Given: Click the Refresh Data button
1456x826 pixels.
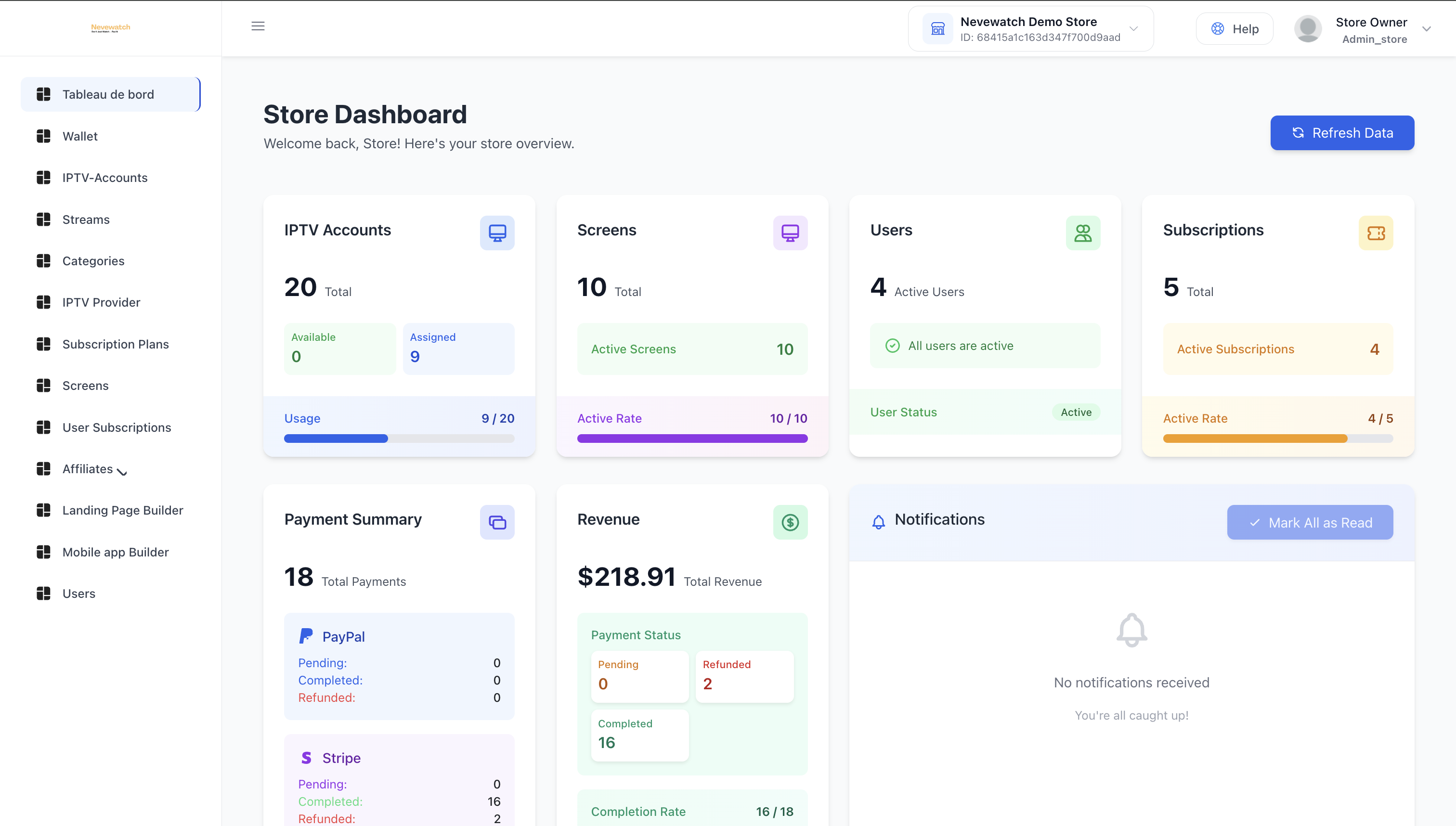Looking at the screenshot, I should (1342, 133).
